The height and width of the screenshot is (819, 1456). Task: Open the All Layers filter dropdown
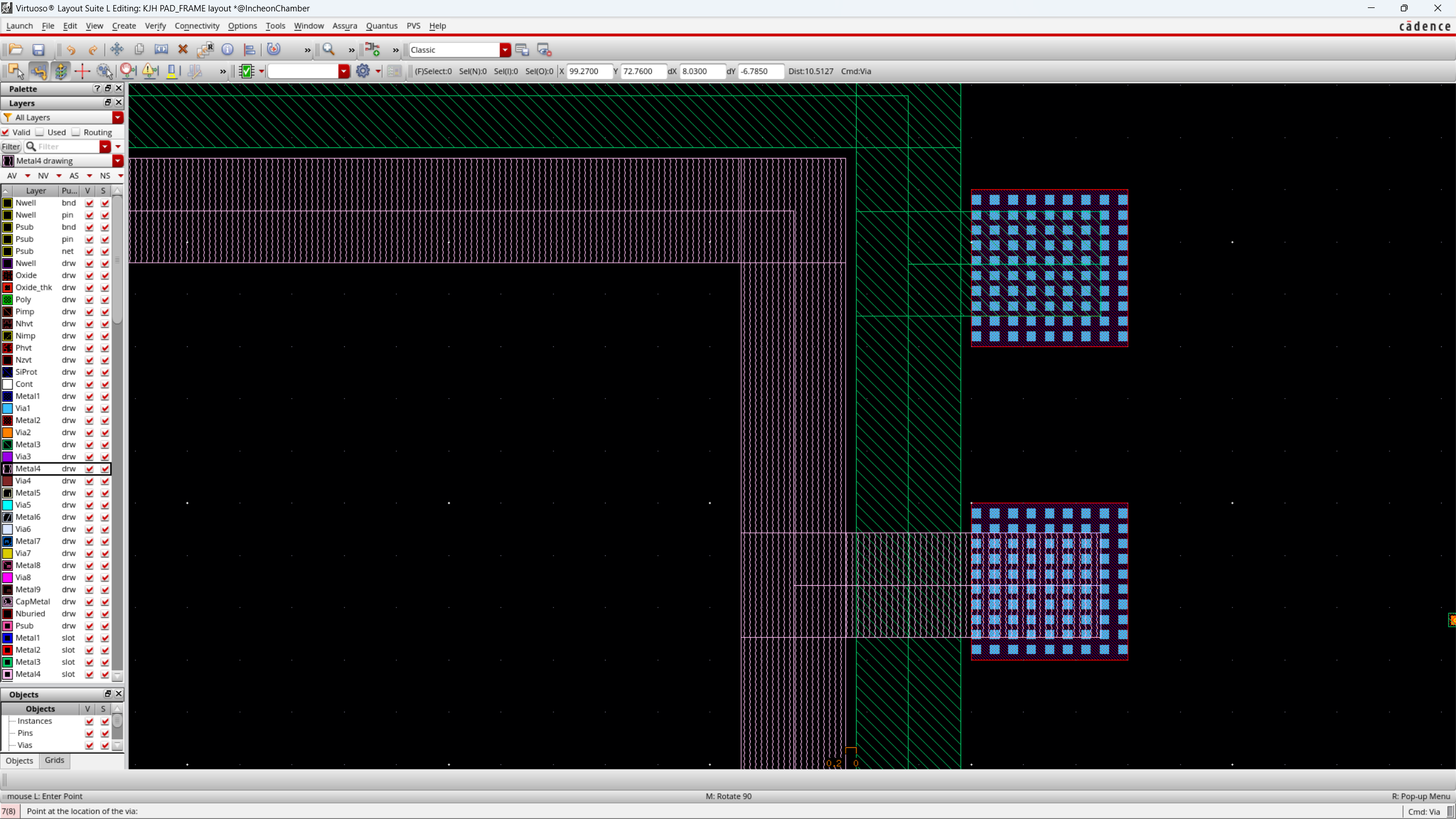(x=118, y=118)
